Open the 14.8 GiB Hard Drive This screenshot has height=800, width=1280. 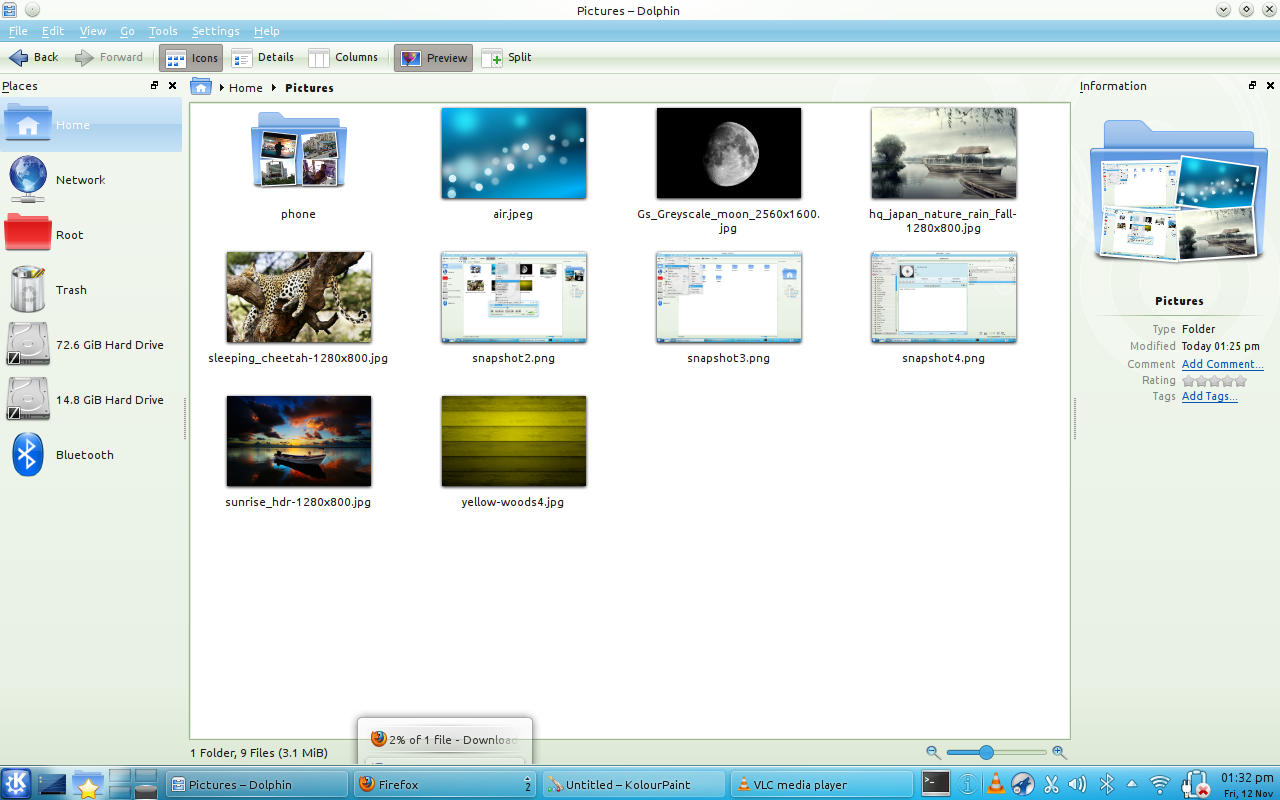pos(91,400)
